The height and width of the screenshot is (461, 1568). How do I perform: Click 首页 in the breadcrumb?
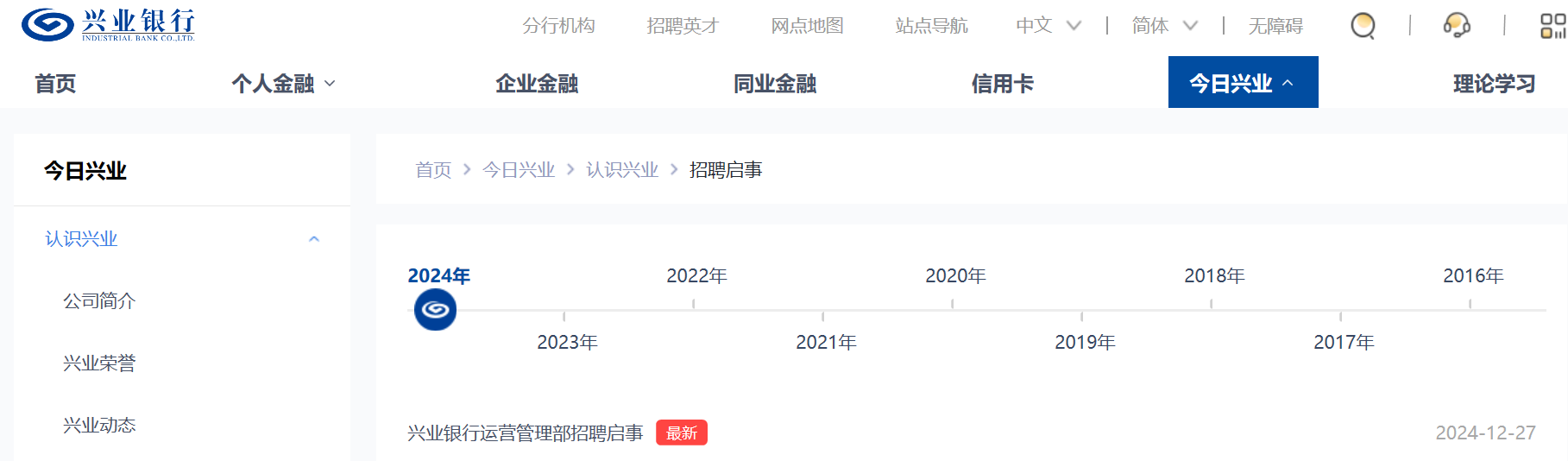click(x=433, y=170)
